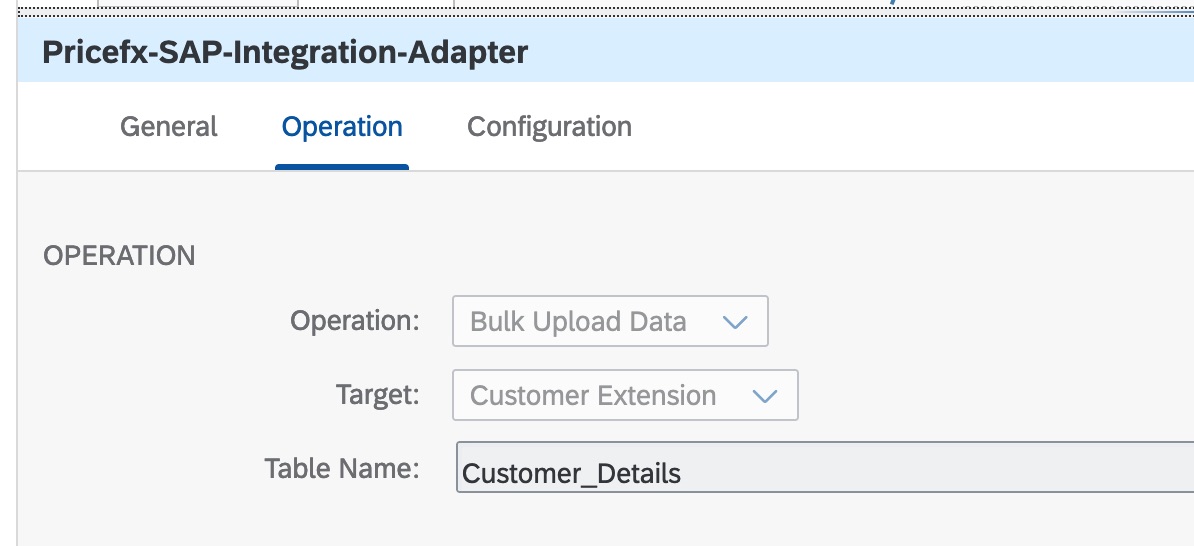
Task: Click the blue underline beneath Operation tab
Action: click(342, 167)
